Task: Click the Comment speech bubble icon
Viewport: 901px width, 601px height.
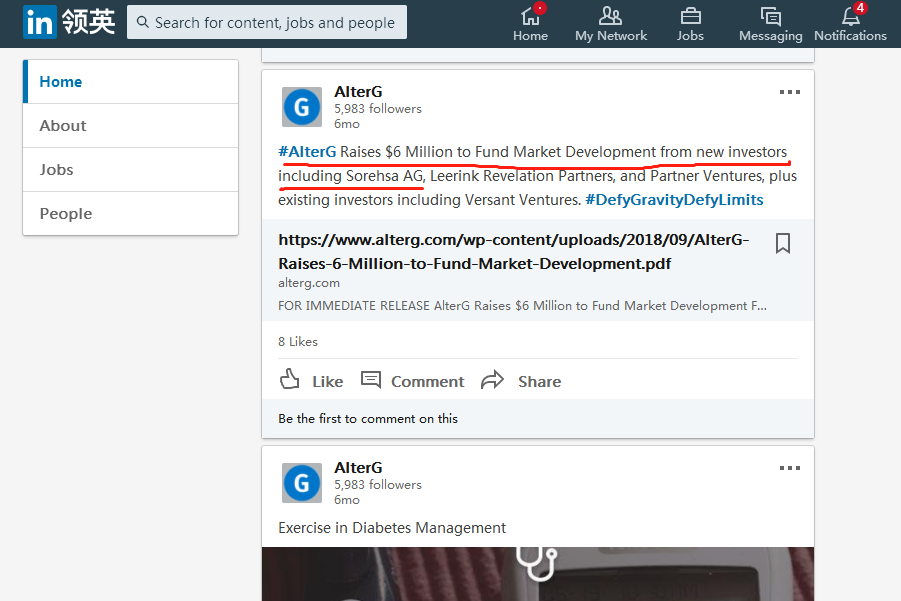Action: pyautogui.click(x=371, y=380)
